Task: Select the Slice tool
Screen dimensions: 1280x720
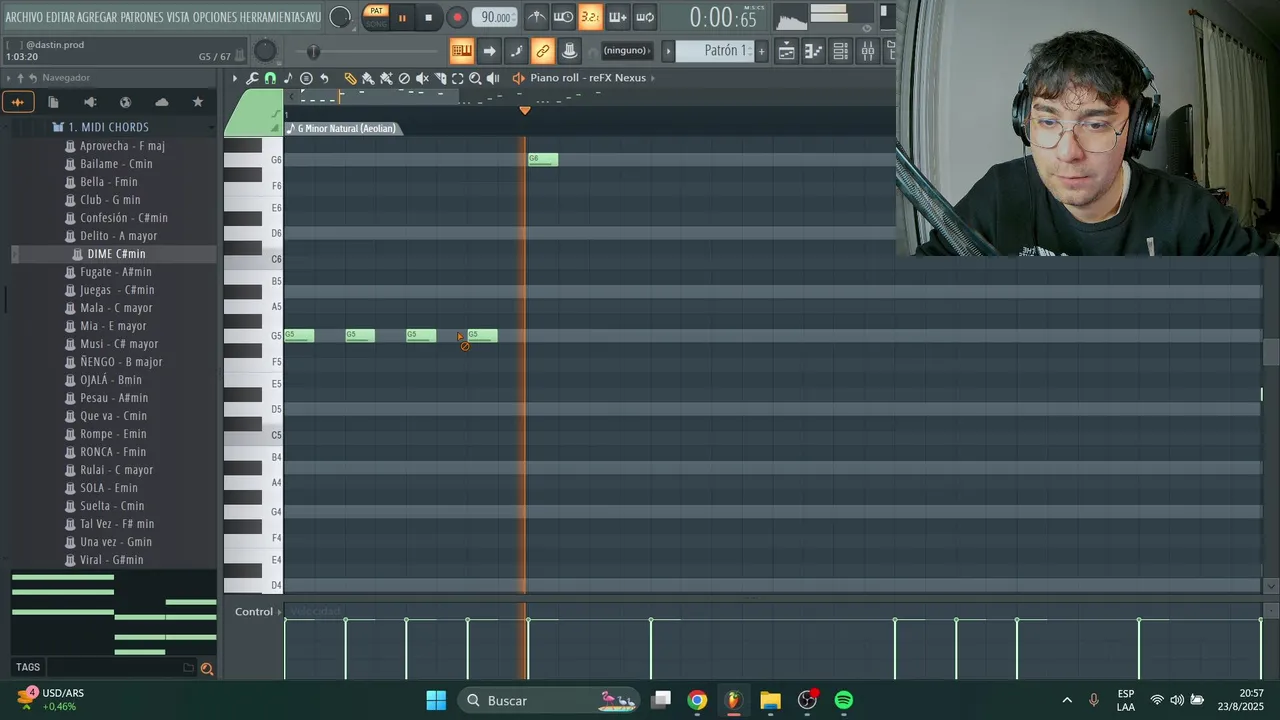Action: click(440, 78)
